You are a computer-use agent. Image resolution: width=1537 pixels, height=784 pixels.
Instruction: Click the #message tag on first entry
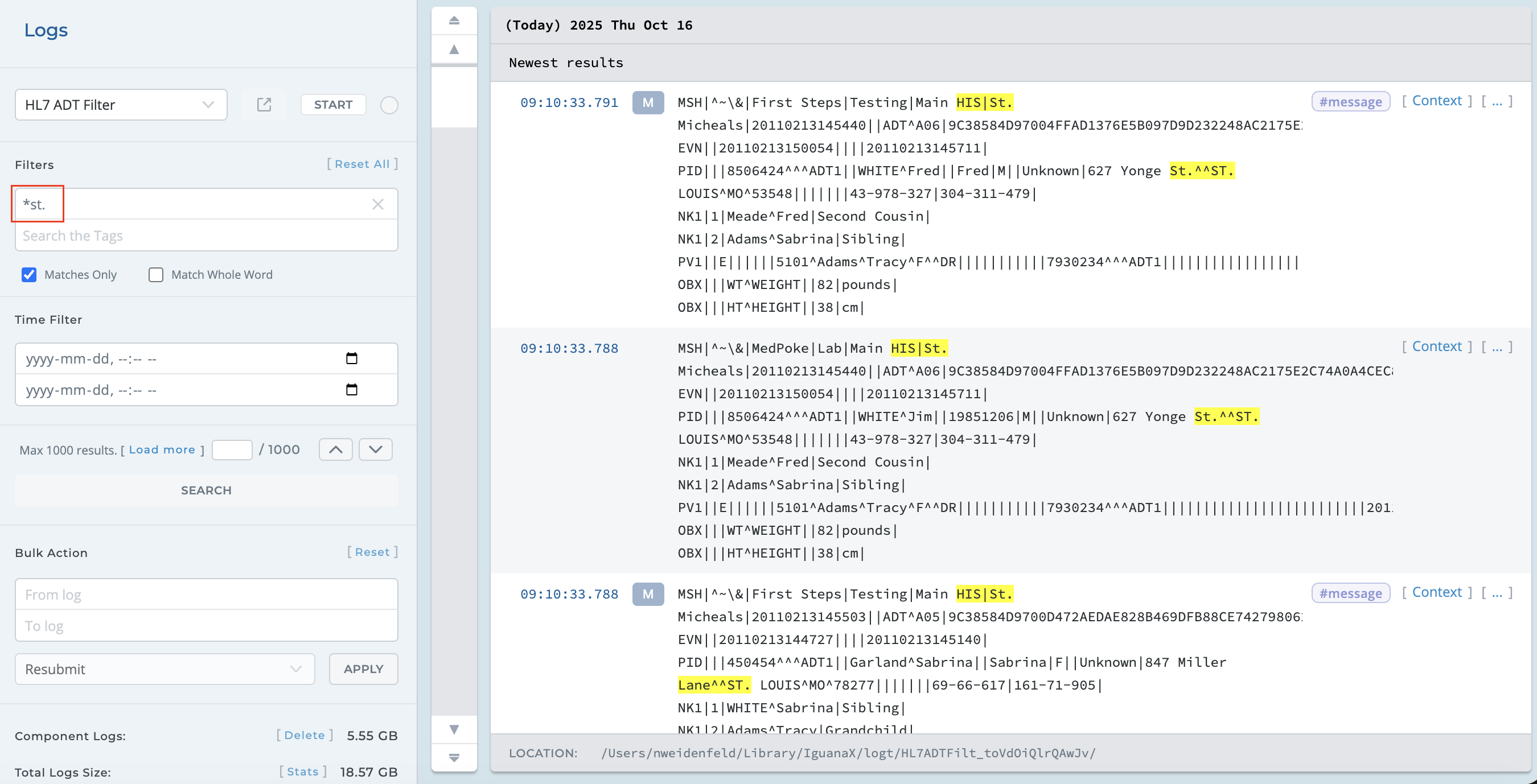click(1350, 102)
